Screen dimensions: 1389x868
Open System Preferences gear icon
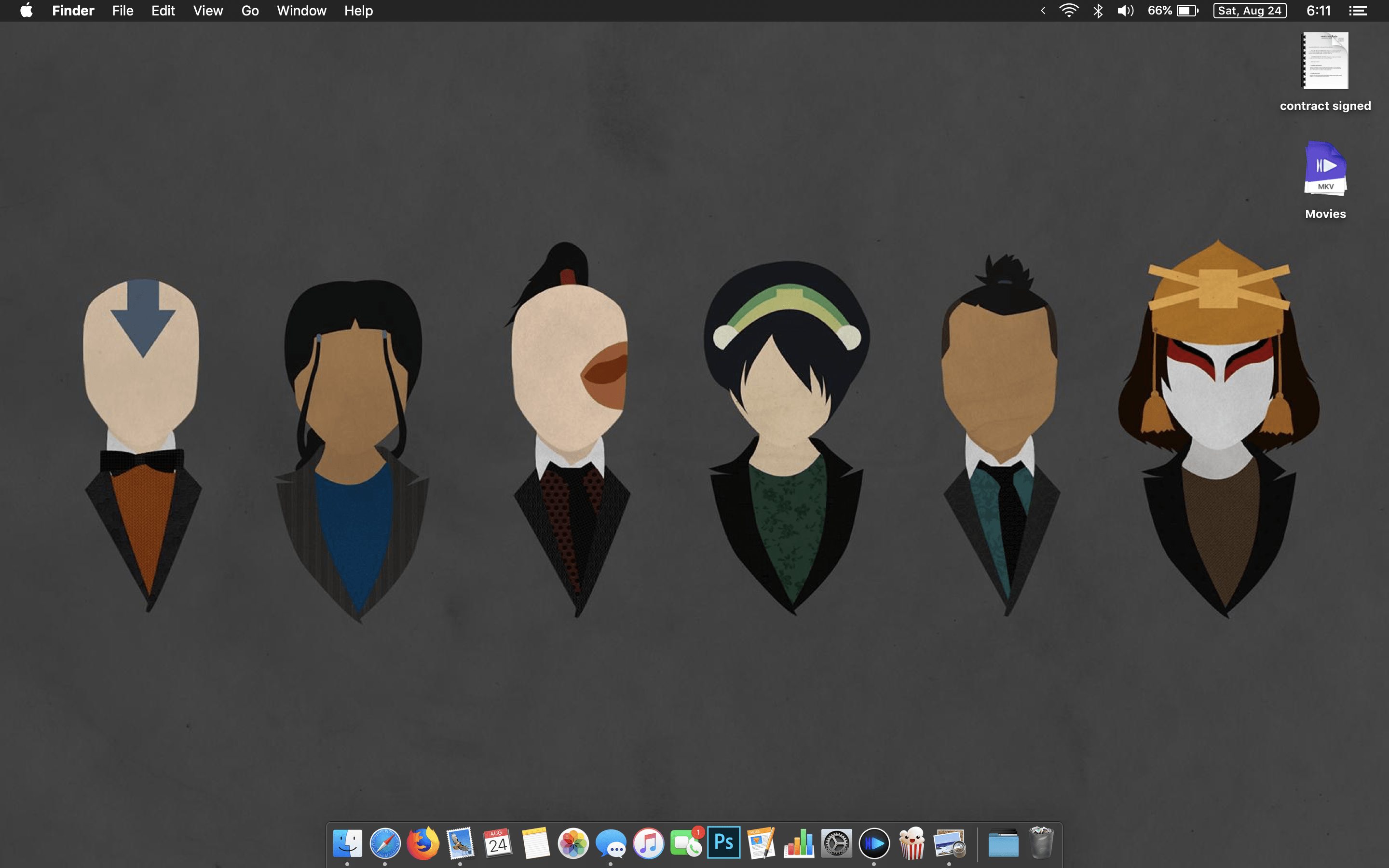(836, 843)
